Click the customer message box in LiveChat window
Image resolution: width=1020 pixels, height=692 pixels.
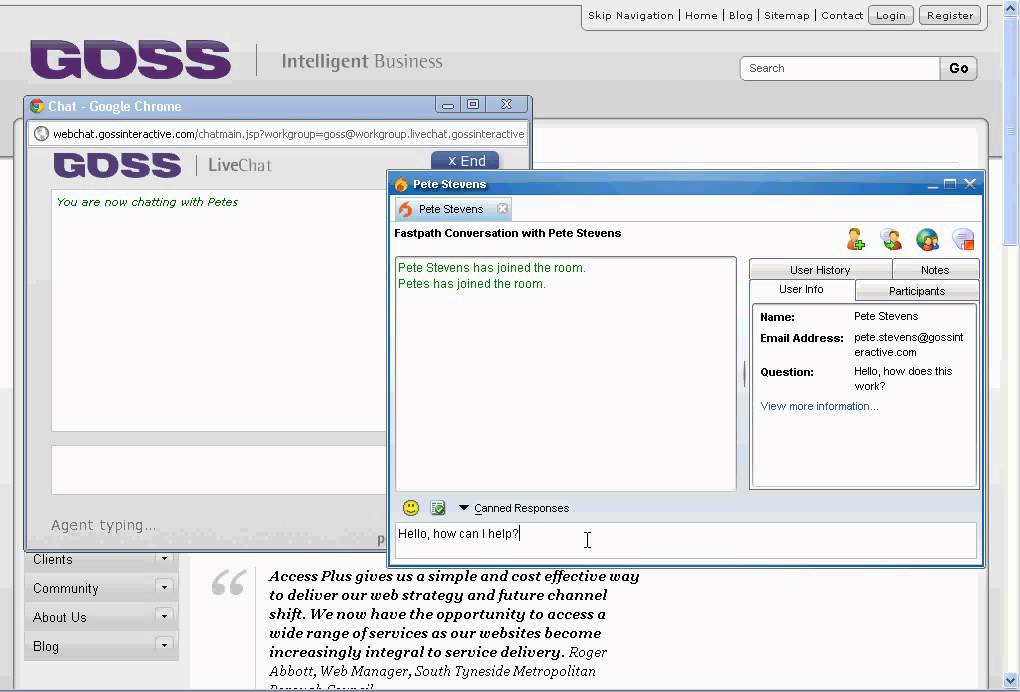pos(219,470)
